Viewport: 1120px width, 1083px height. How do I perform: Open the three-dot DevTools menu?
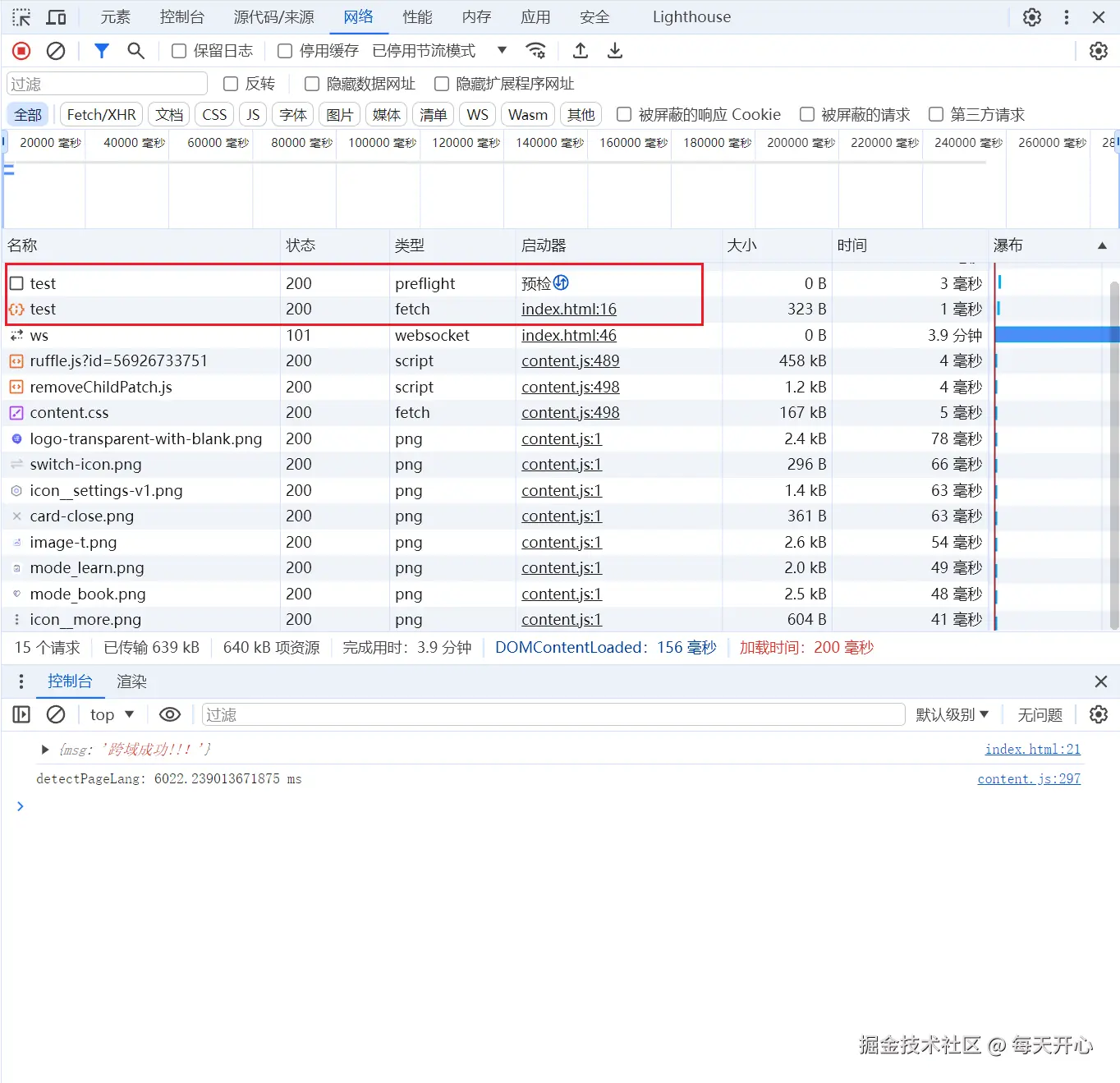coord(1067,17)
